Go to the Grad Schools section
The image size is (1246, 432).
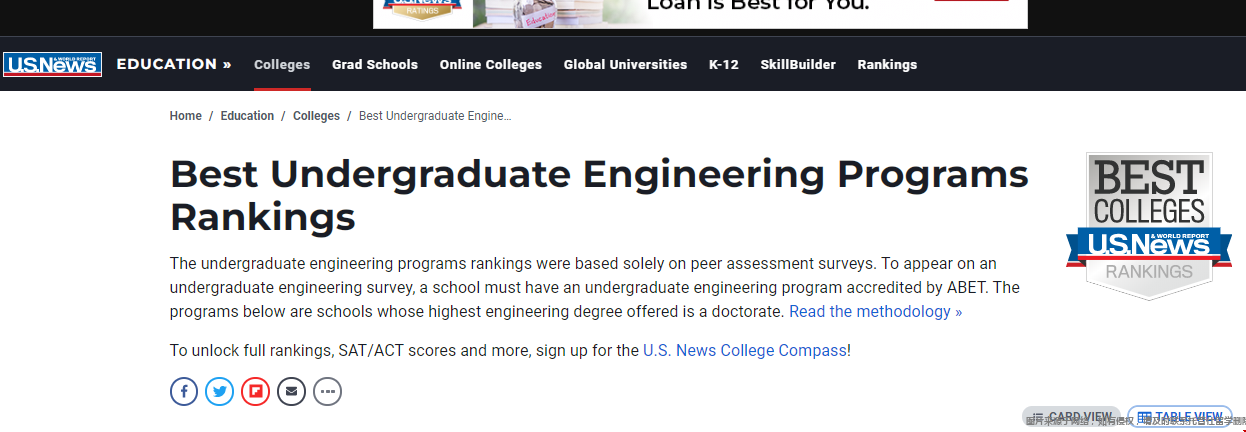click(x=375, y=65)
